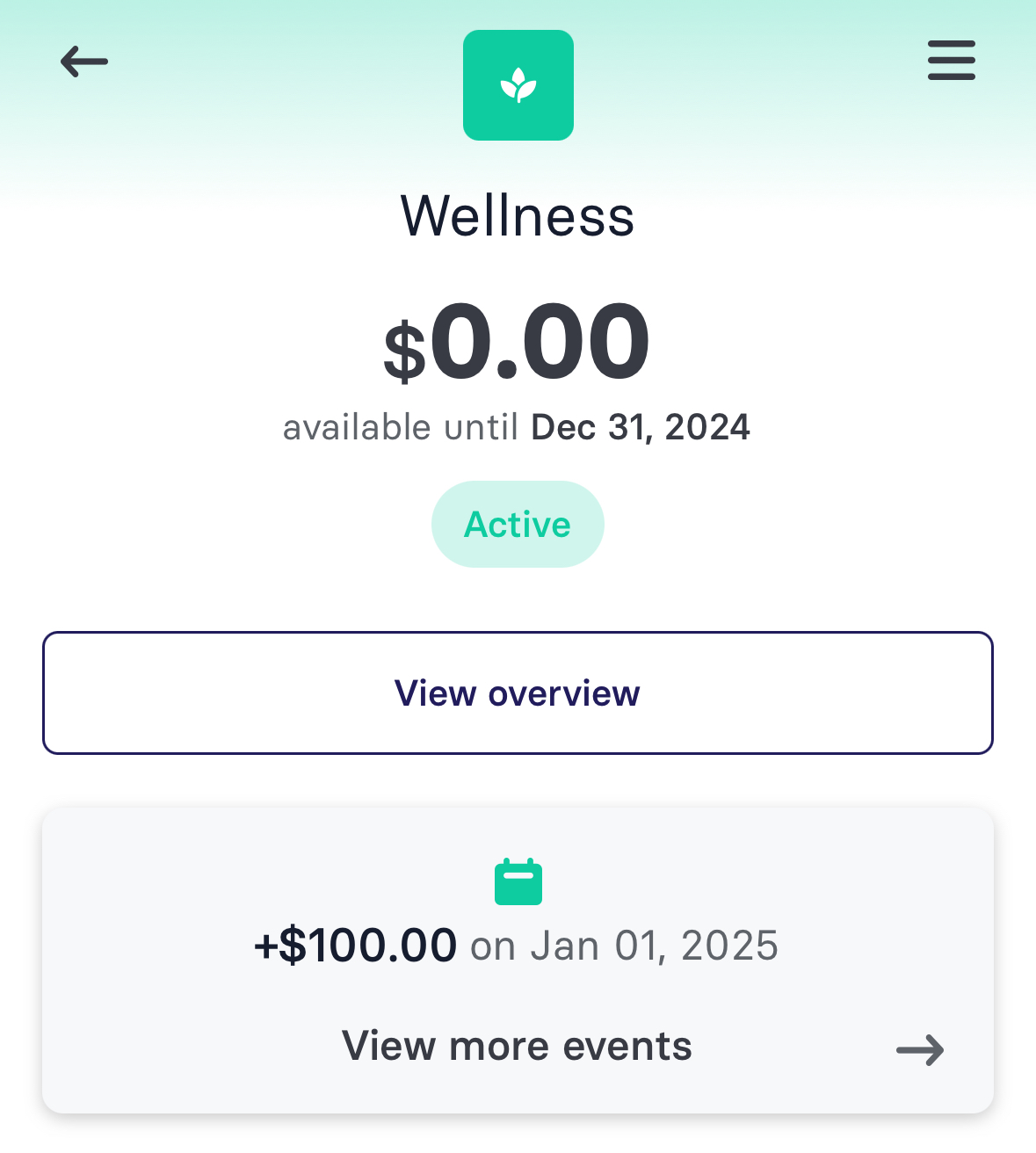Image resolution: width=1036 pixels, height=1153 pixels.
Task: Click the green calendar icon
Action: click(518, 881)
